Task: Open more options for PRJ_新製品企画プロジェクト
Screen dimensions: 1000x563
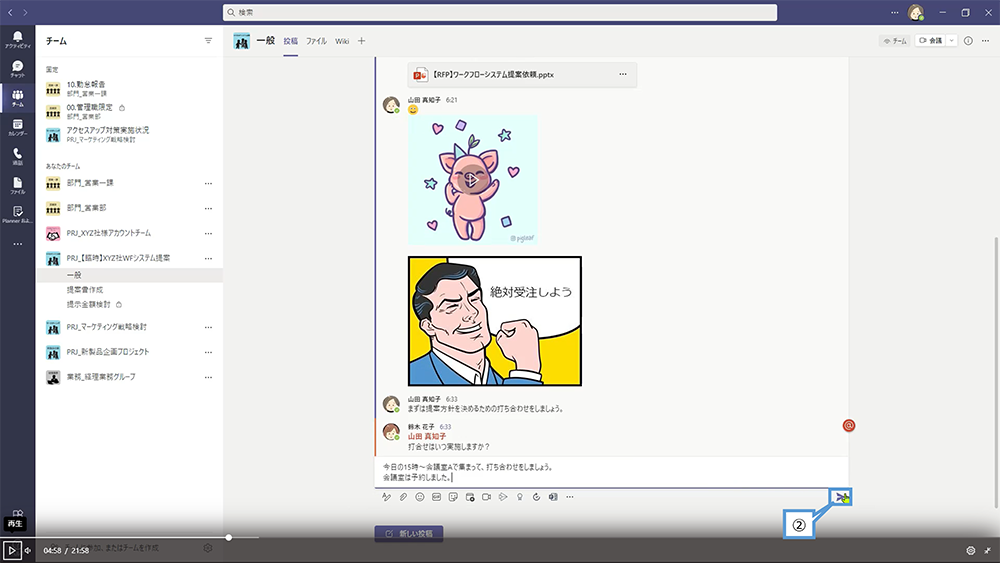Action: tap(208, 352)
